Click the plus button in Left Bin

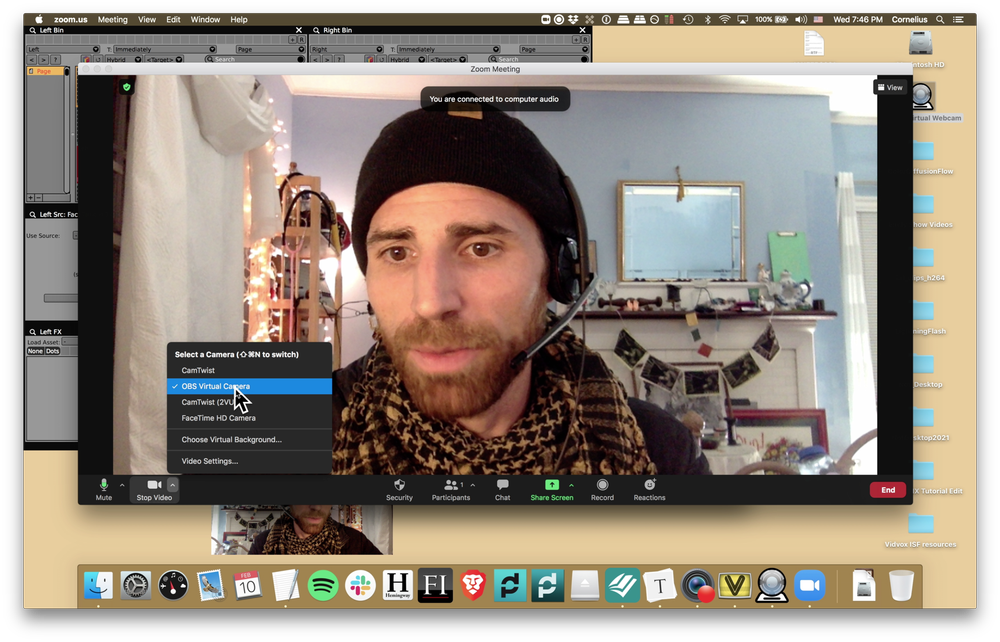tap(293, 40)
